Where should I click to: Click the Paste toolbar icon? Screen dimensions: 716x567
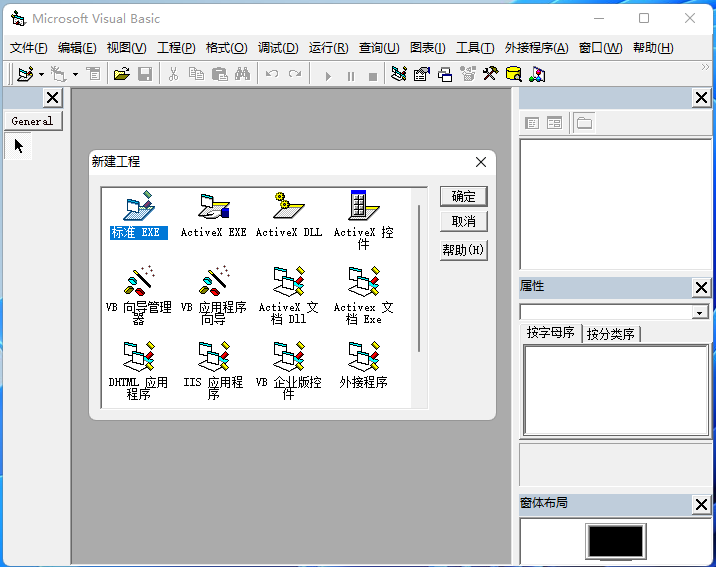point(220,74)
